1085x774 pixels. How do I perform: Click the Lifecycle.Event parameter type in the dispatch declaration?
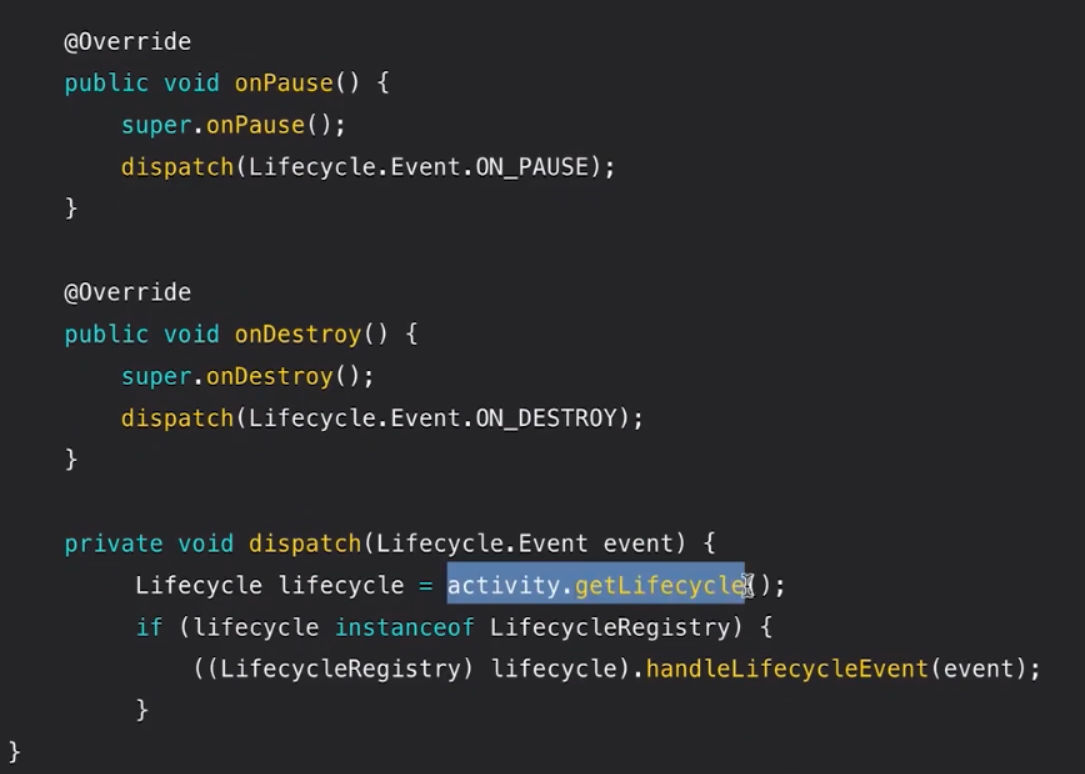pyautogui.click(x=482, y=544)
